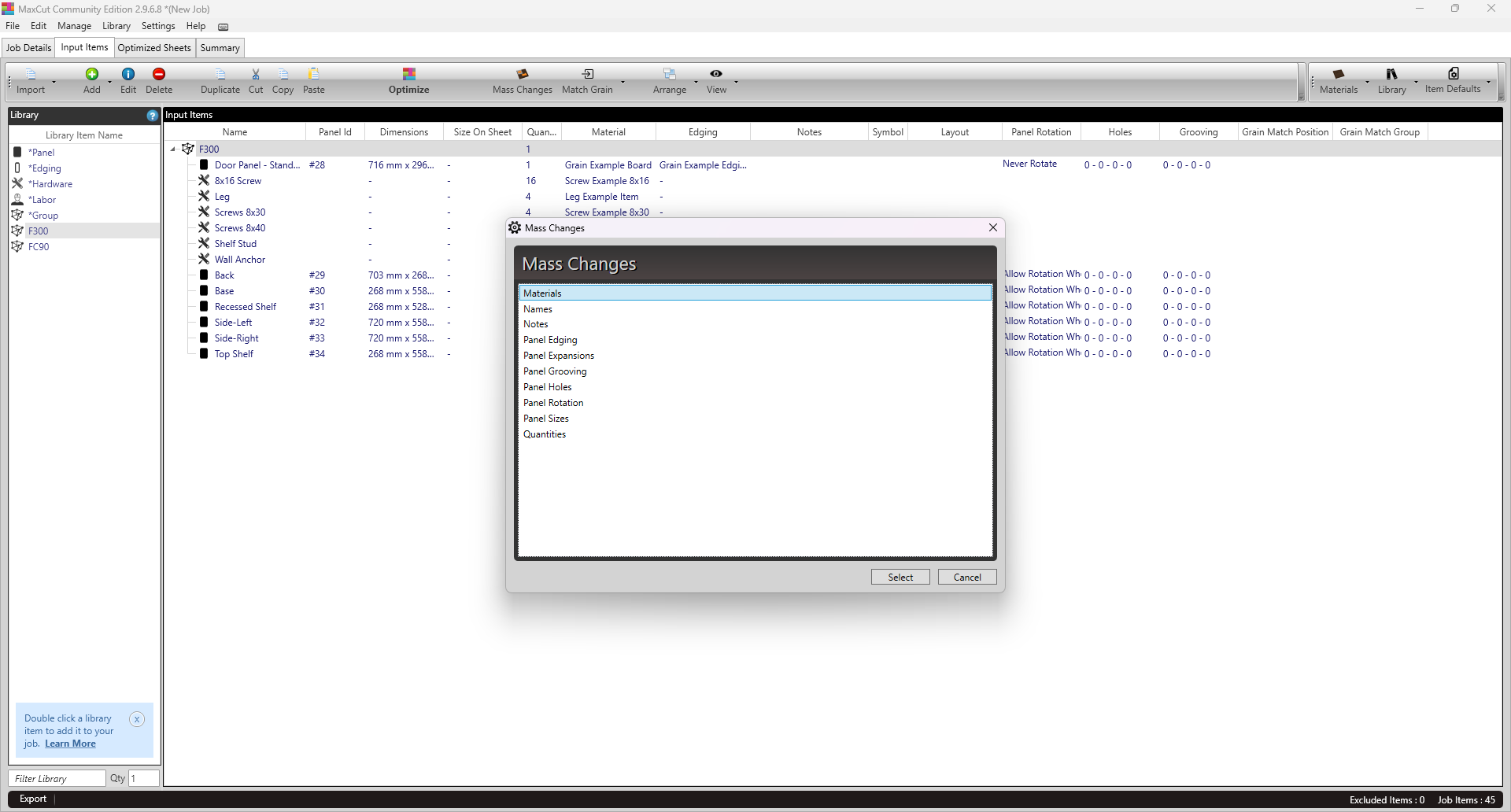Delete the selected item
This screenshot has width=1511, height=812.
pyautogui.click(x=159, y=81)
